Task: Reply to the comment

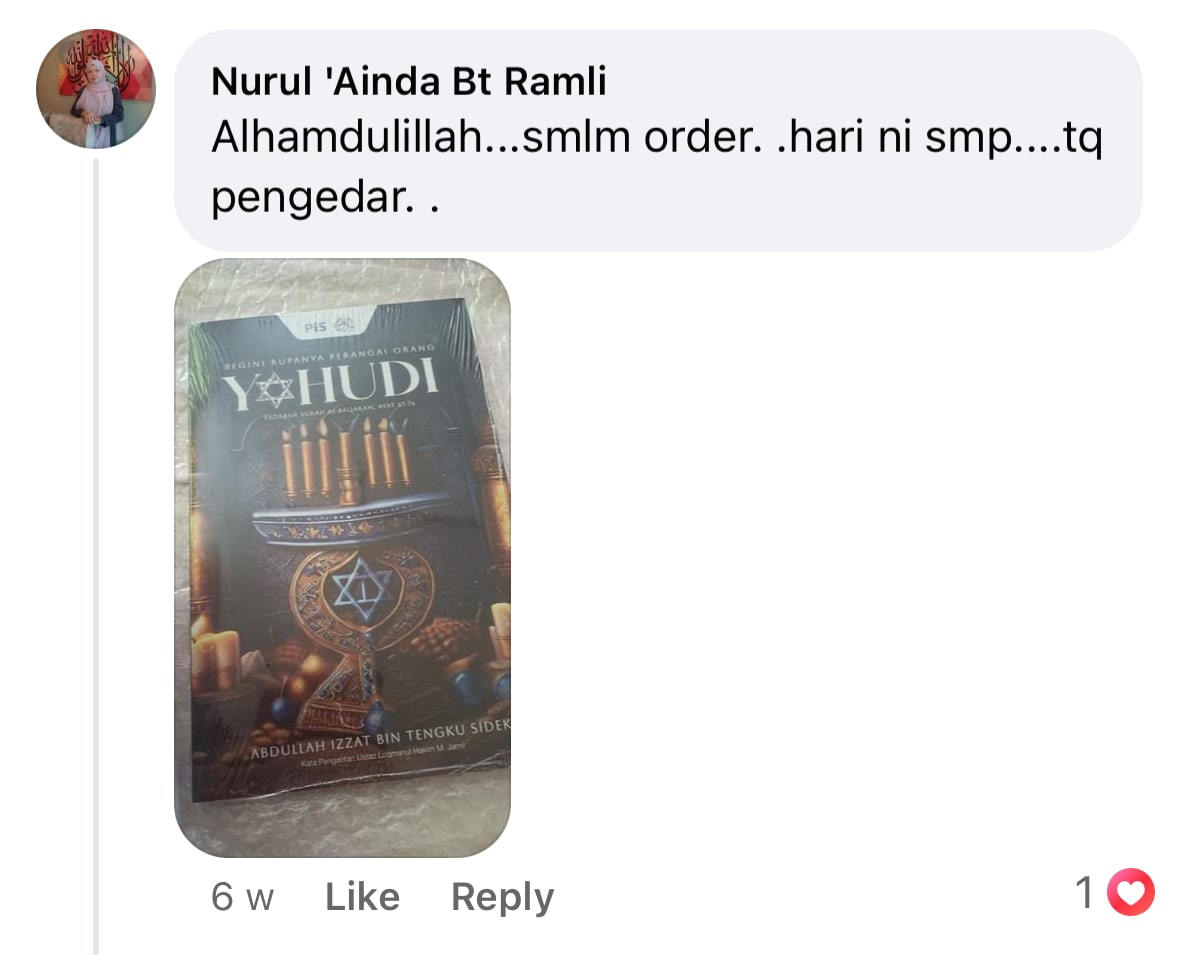Action: [x=502, y=898]
